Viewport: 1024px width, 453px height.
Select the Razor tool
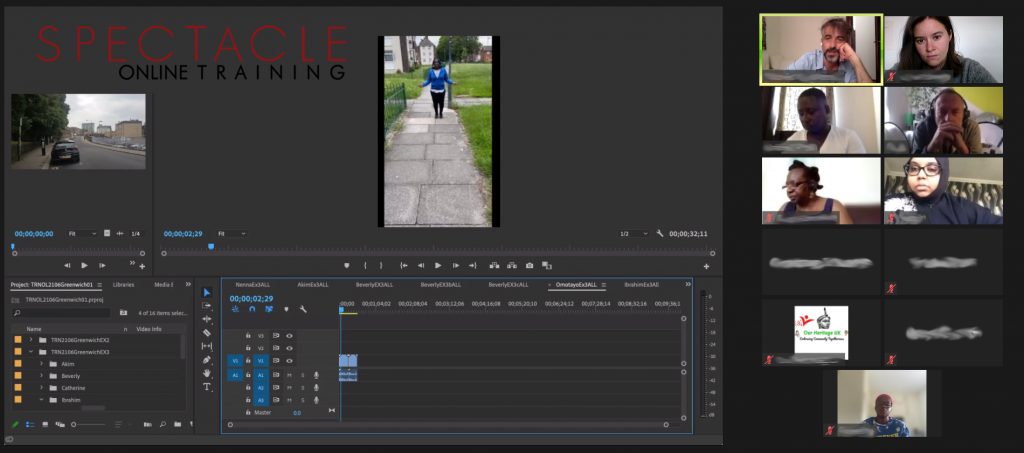206,332
